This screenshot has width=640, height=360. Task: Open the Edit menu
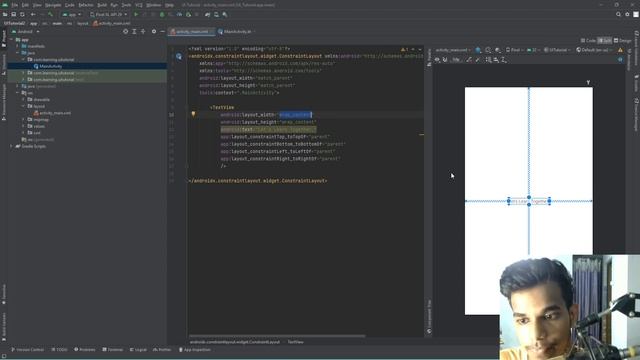(x=25, y=5)
